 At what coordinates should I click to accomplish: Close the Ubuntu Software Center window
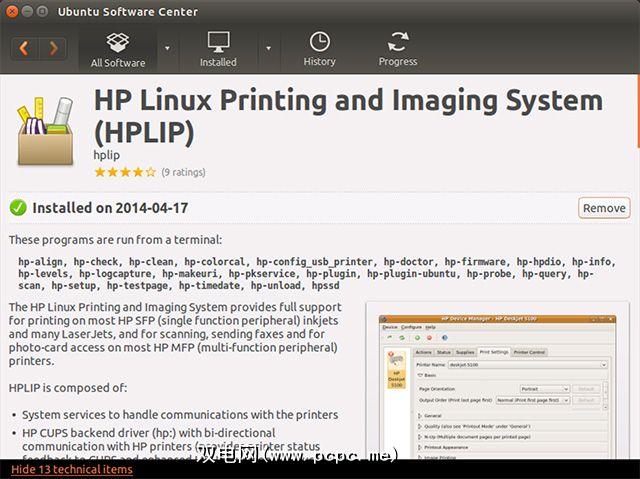click(12, 11)
